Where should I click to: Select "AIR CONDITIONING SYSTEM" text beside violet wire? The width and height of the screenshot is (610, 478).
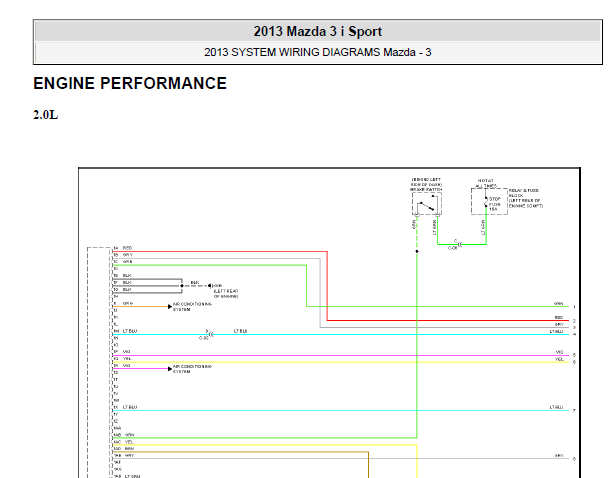click(192, 369)
